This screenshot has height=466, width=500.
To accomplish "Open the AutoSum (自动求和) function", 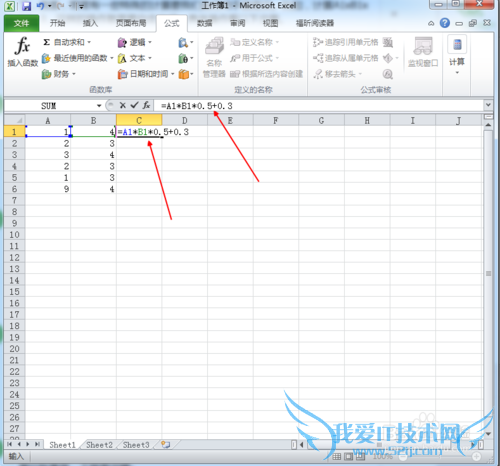I will [64, 42].
